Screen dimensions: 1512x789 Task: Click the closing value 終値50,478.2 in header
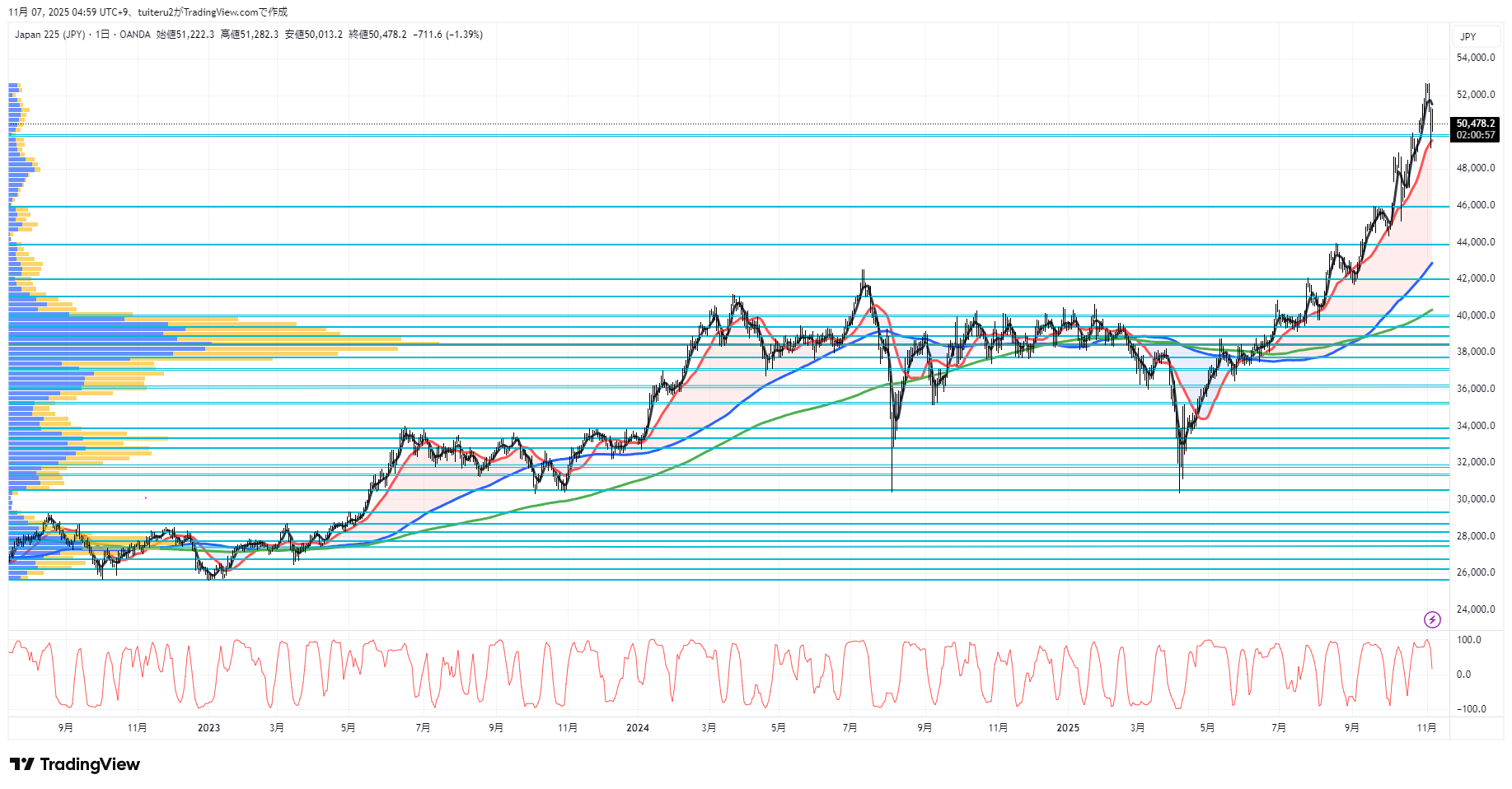[377, 35]
